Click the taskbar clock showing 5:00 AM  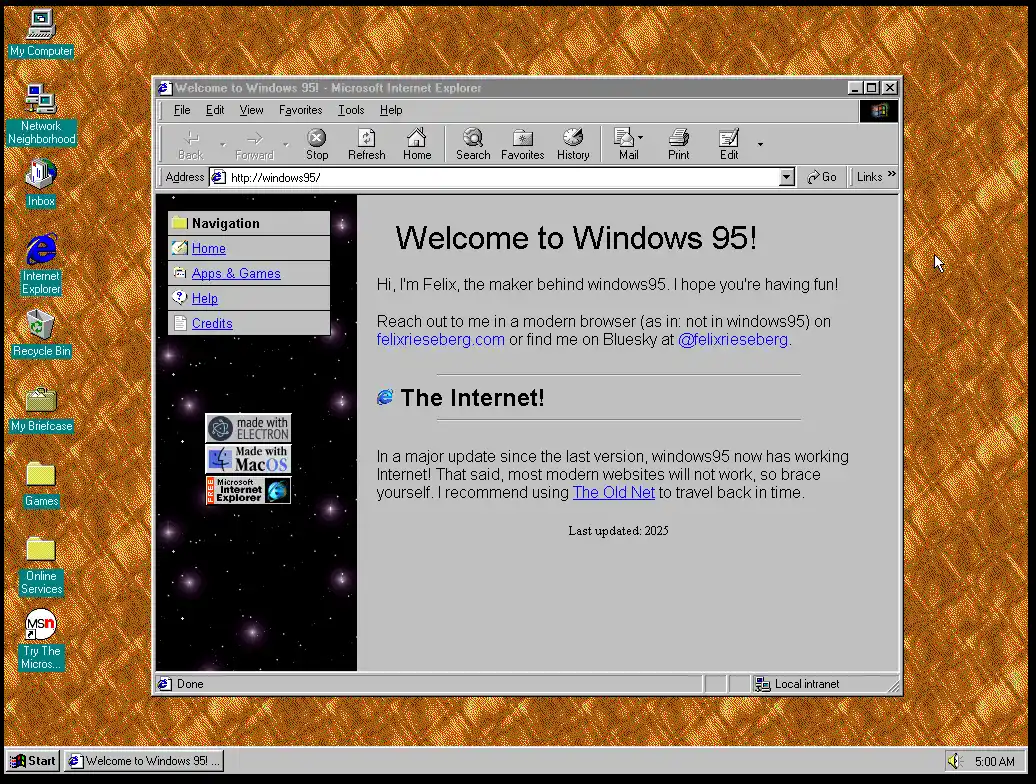994,762
